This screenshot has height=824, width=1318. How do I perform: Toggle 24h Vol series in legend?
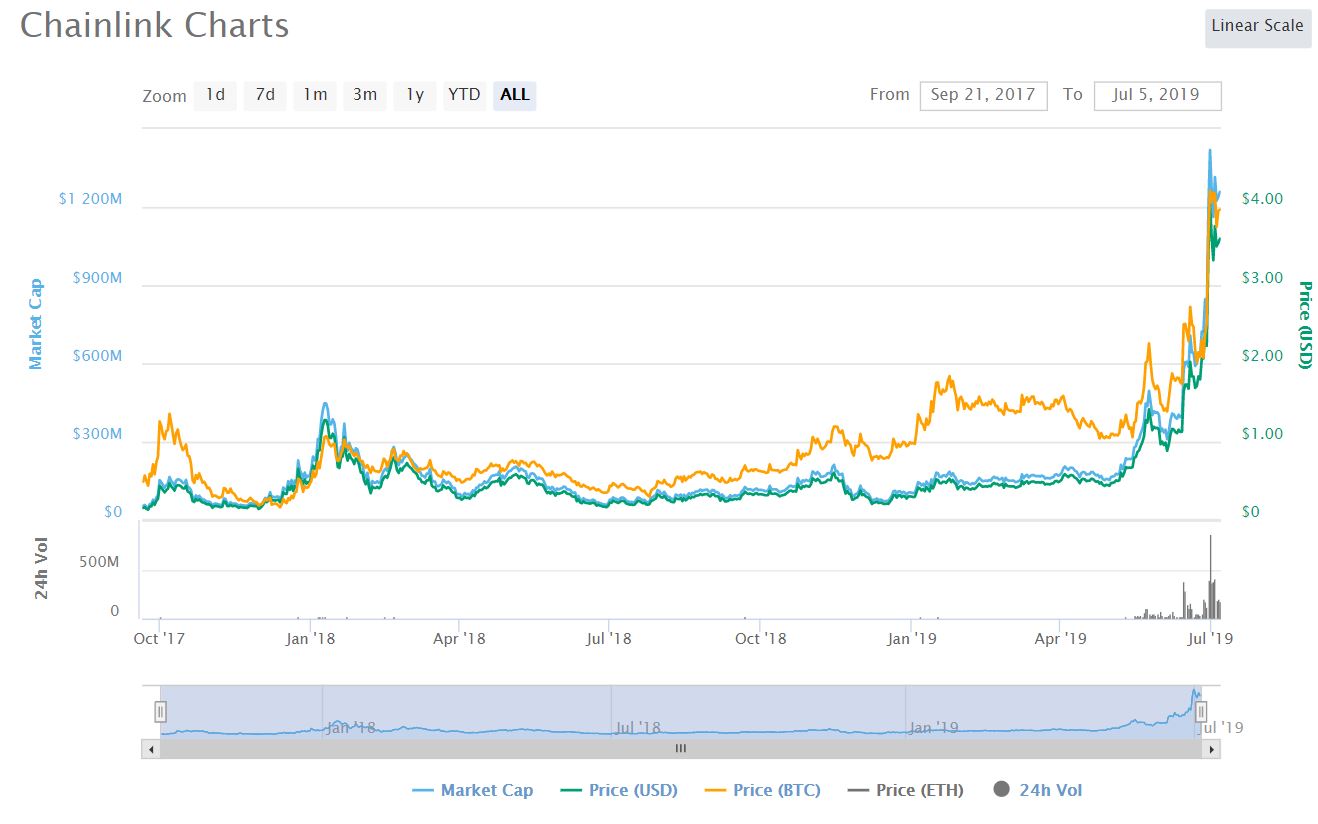[x=1038, y=790]
